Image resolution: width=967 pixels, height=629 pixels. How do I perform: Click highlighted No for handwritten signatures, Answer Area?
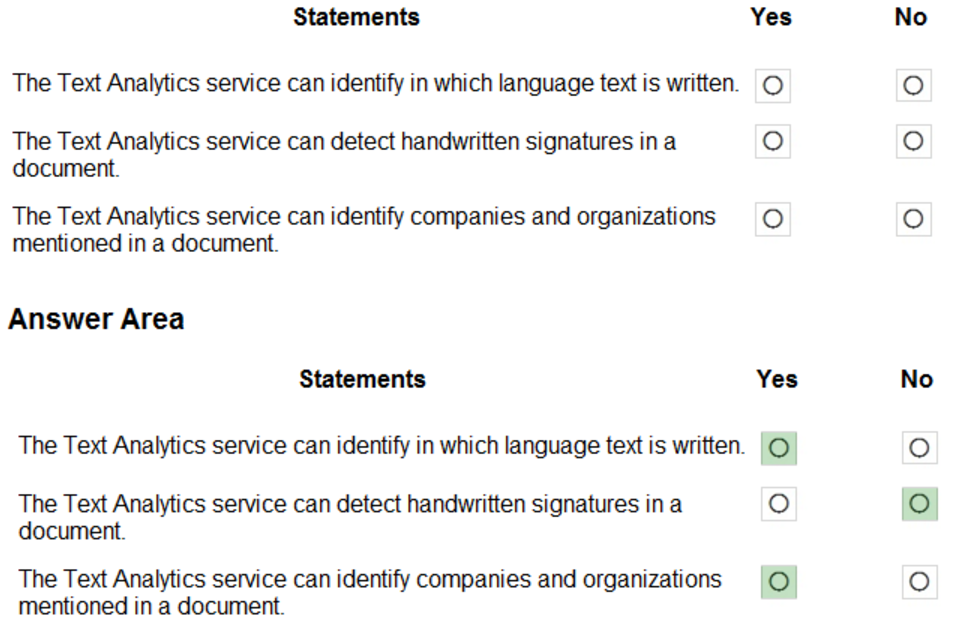coord(918,504)
